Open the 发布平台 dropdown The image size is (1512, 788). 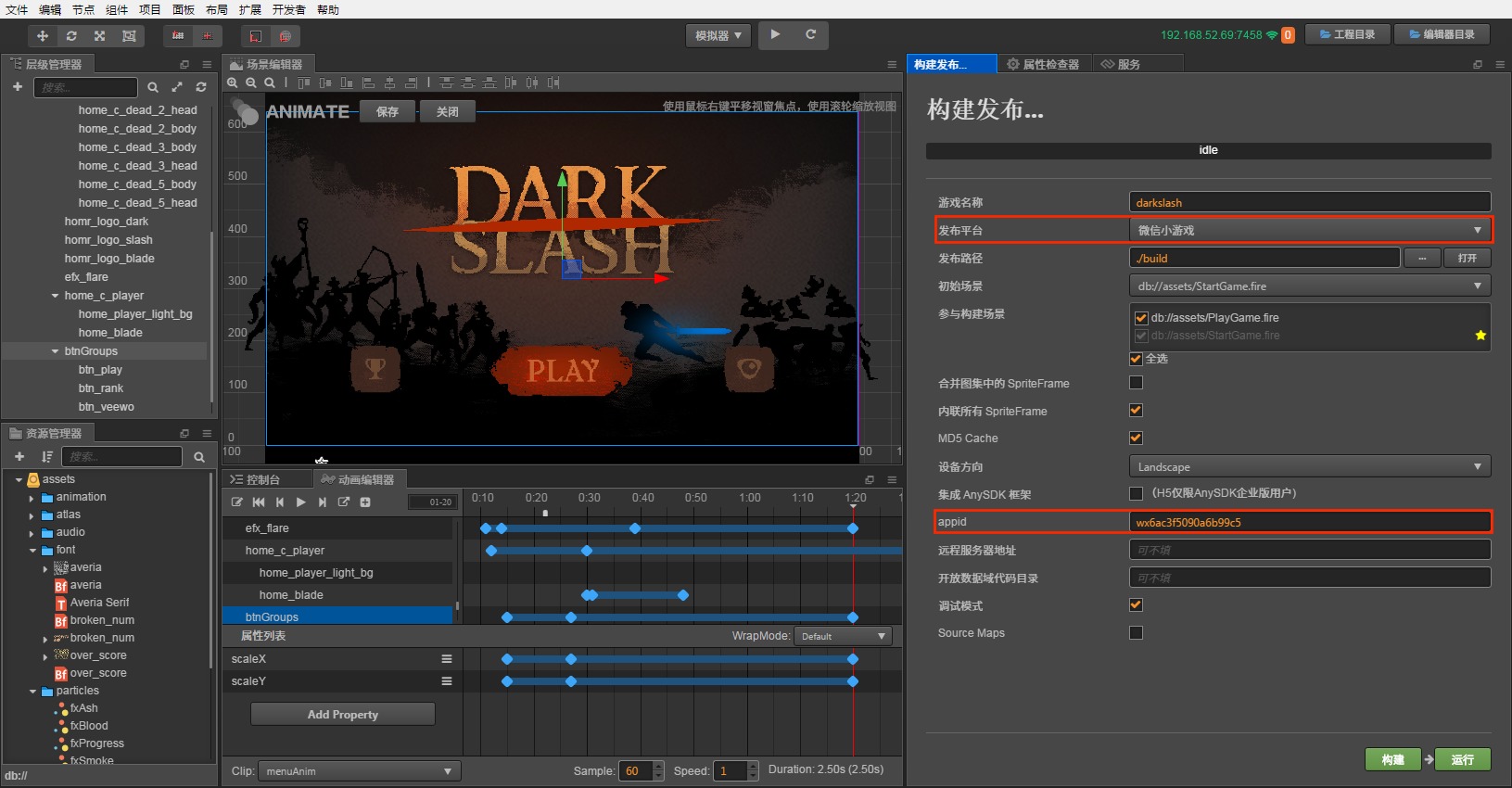tap(1309, 230)
